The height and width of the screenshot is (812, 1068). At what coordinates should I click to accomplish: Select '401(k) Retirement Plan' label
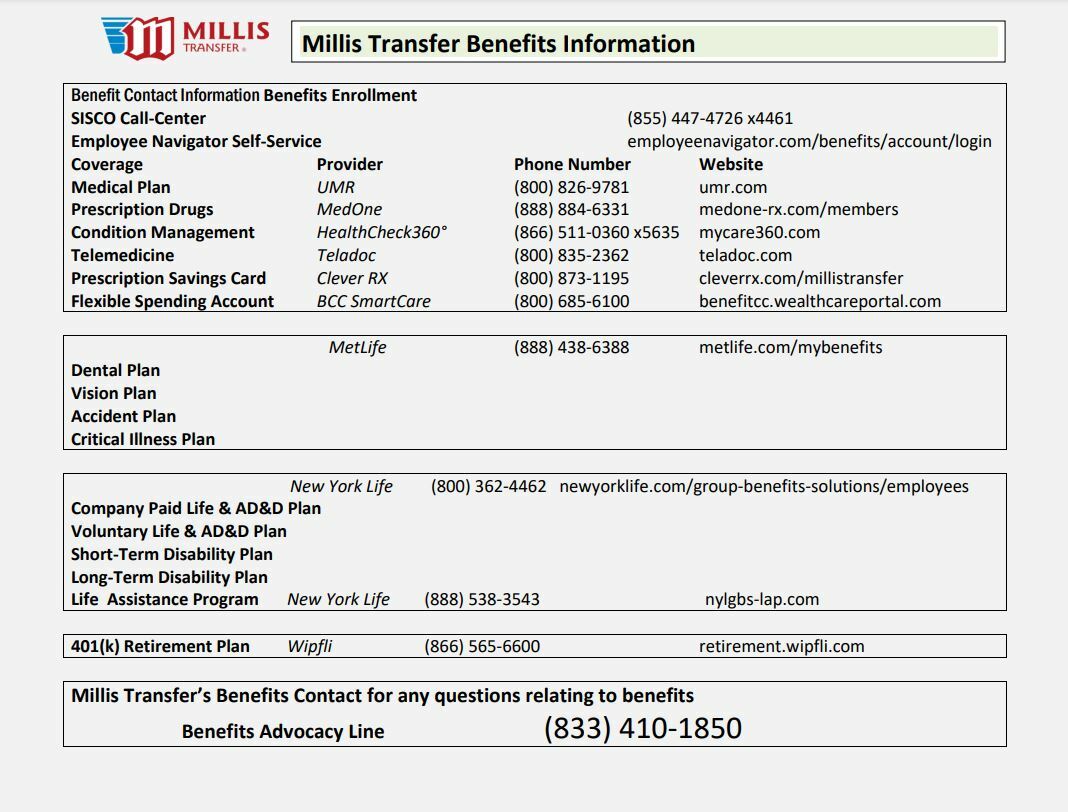pos(160,646)
